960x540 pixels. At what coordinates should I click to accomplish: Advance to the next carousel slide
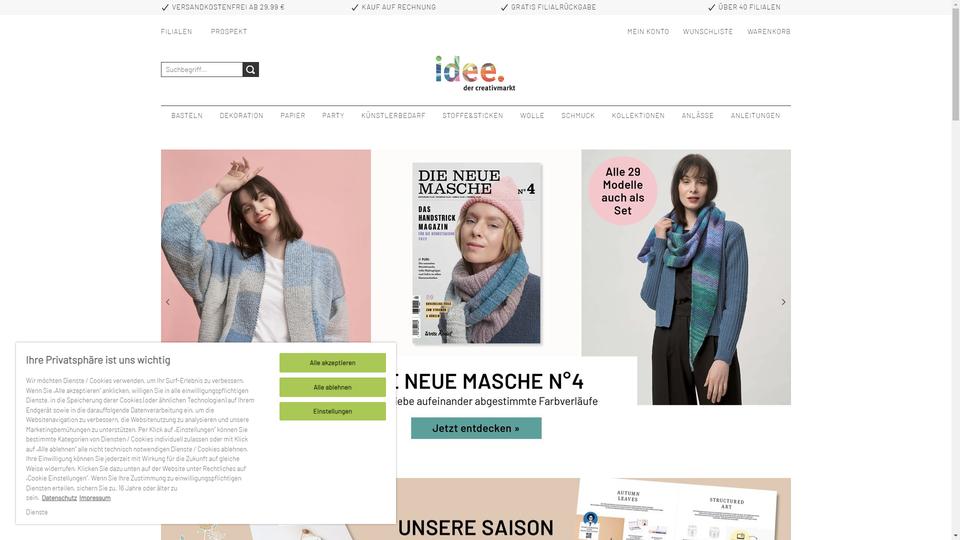783,302
